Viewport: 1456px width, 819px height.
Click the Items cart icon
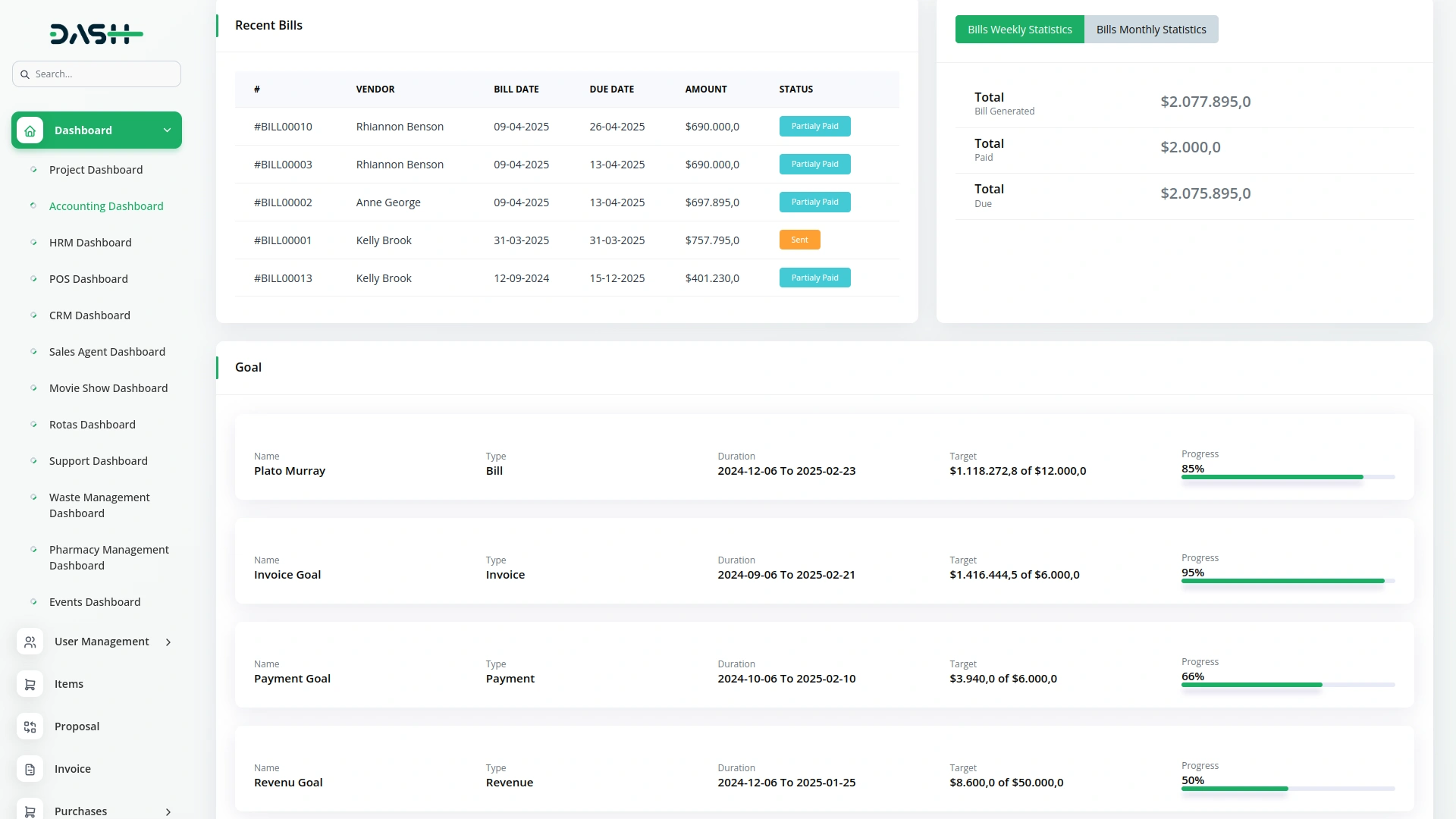[30, 685]
